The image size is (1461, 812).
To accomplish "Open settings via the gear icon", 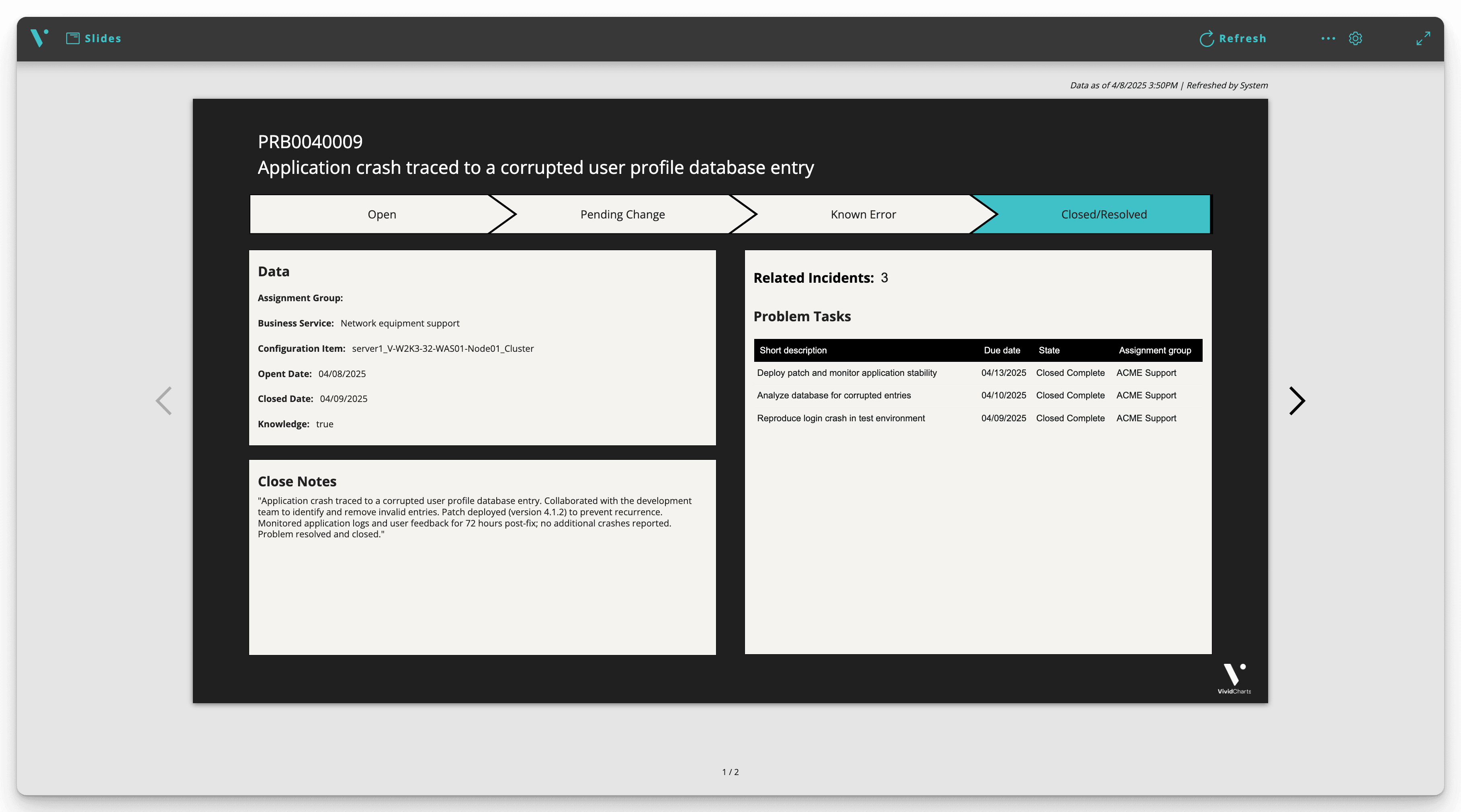I will (1355, 39).
